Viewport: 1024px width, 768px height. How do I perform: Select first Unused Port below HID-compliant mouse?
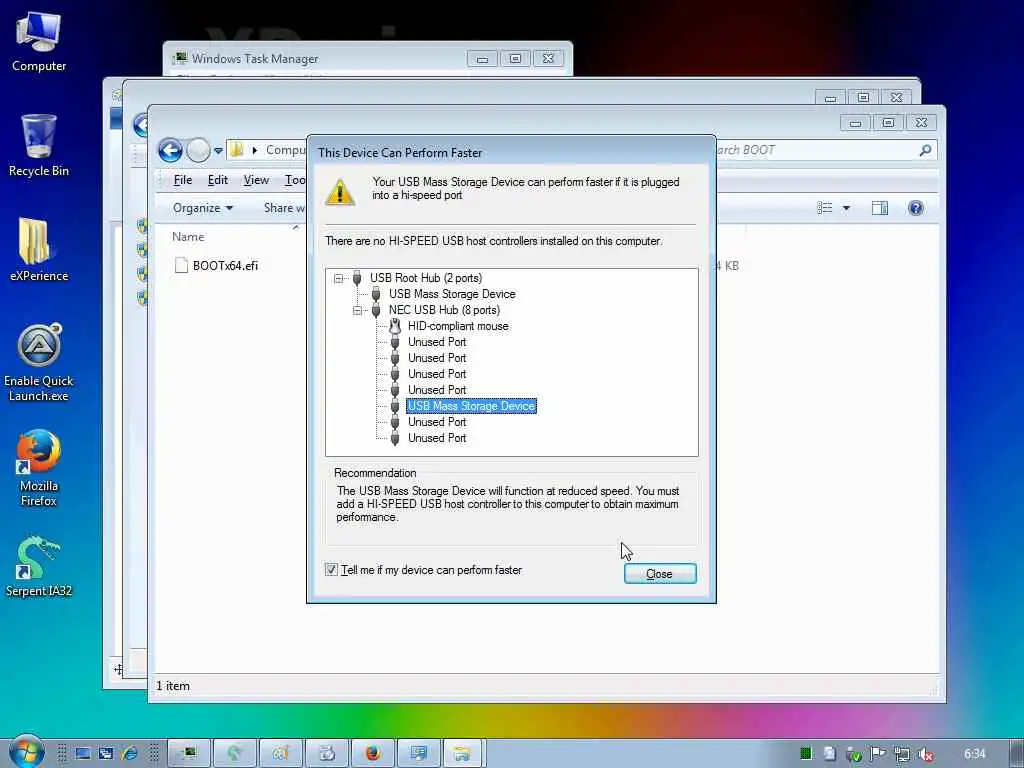click(x=437, y=342)
